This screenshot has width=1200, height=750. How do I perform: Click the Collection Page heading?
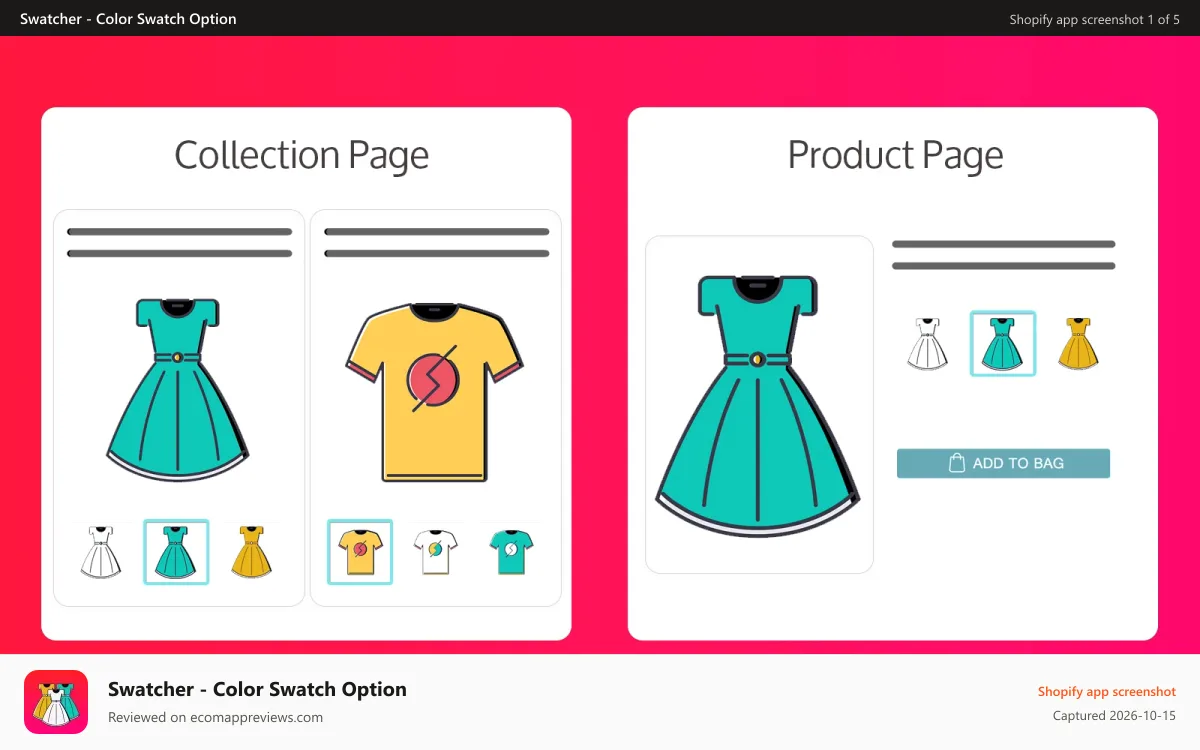click(301, 156)
